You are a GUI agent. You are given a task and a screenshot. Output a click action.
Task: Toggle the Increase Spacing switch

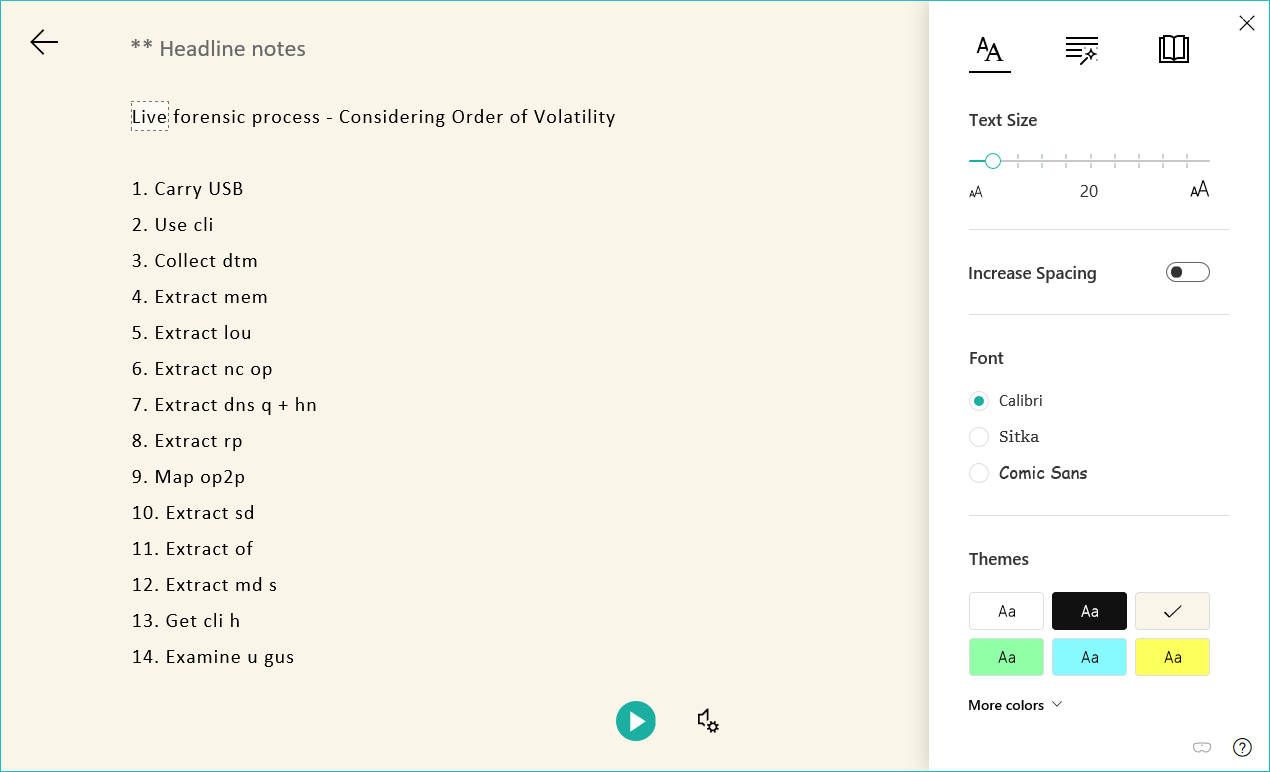1188,272
